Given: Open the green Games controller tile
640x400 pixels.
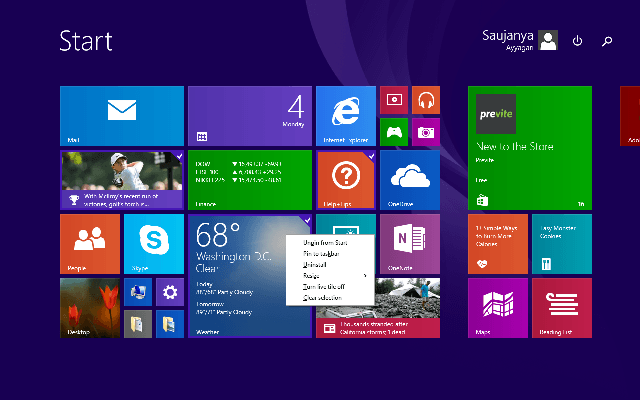Looking at the screenshot, I should (x=394, y=132).
